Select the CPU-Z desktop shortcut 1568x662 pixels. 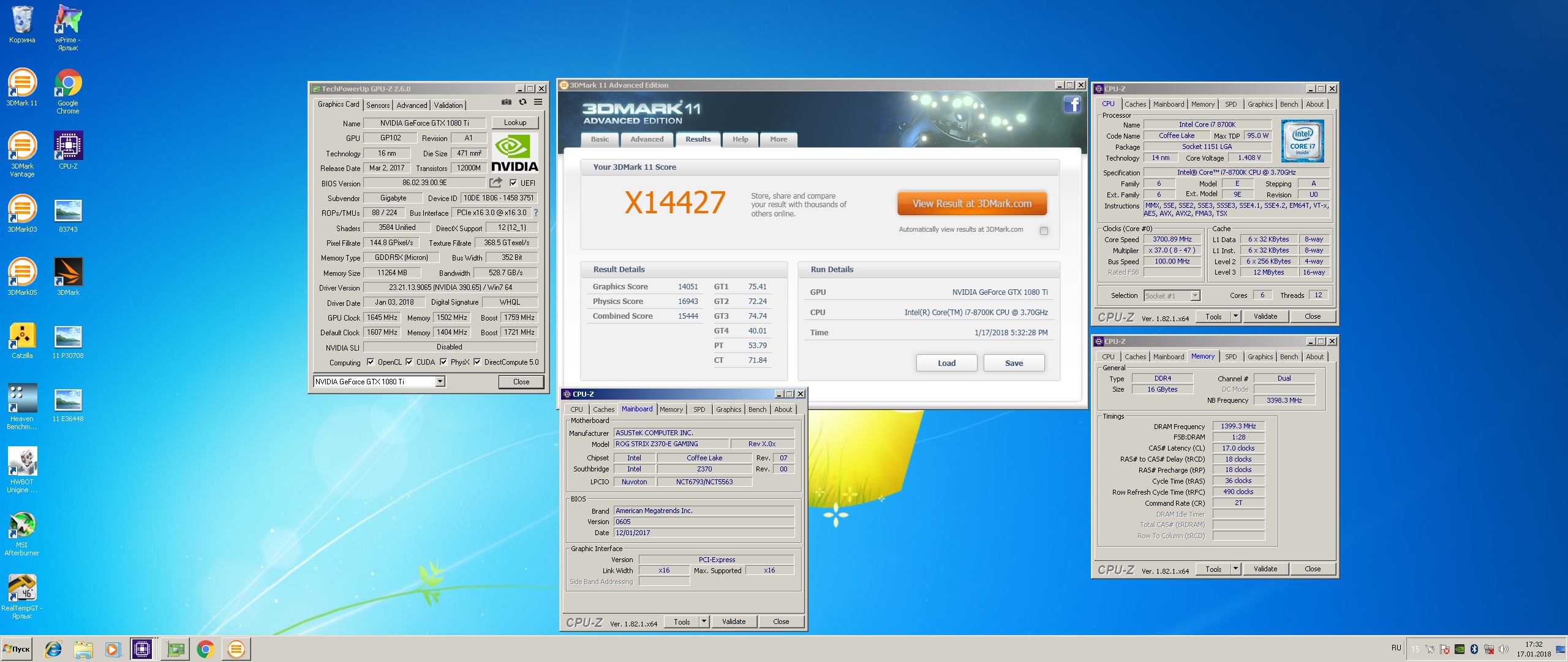point(68,151)
